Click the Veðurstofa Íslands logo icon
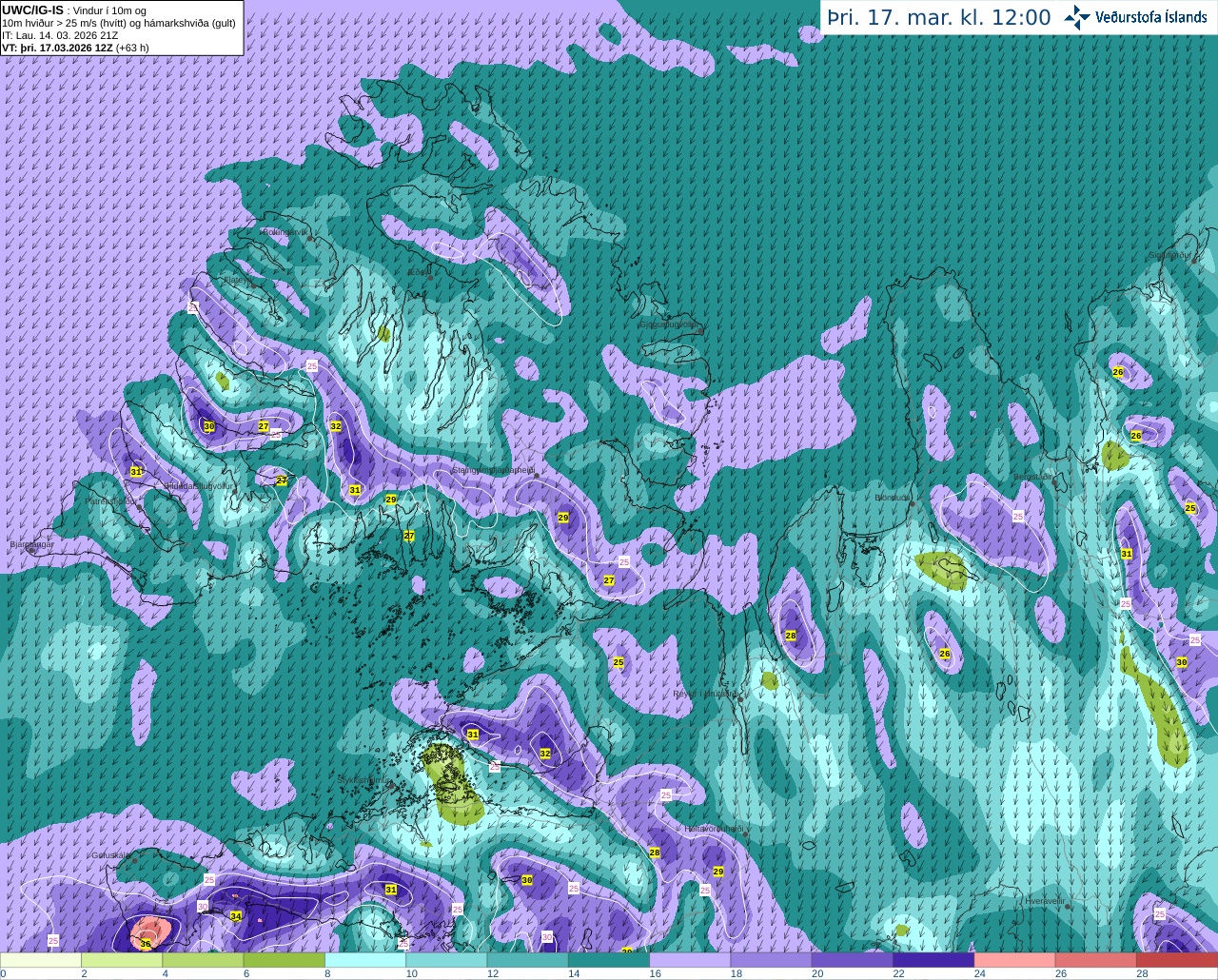The image size is (1218, 980). pos(1077,17)
